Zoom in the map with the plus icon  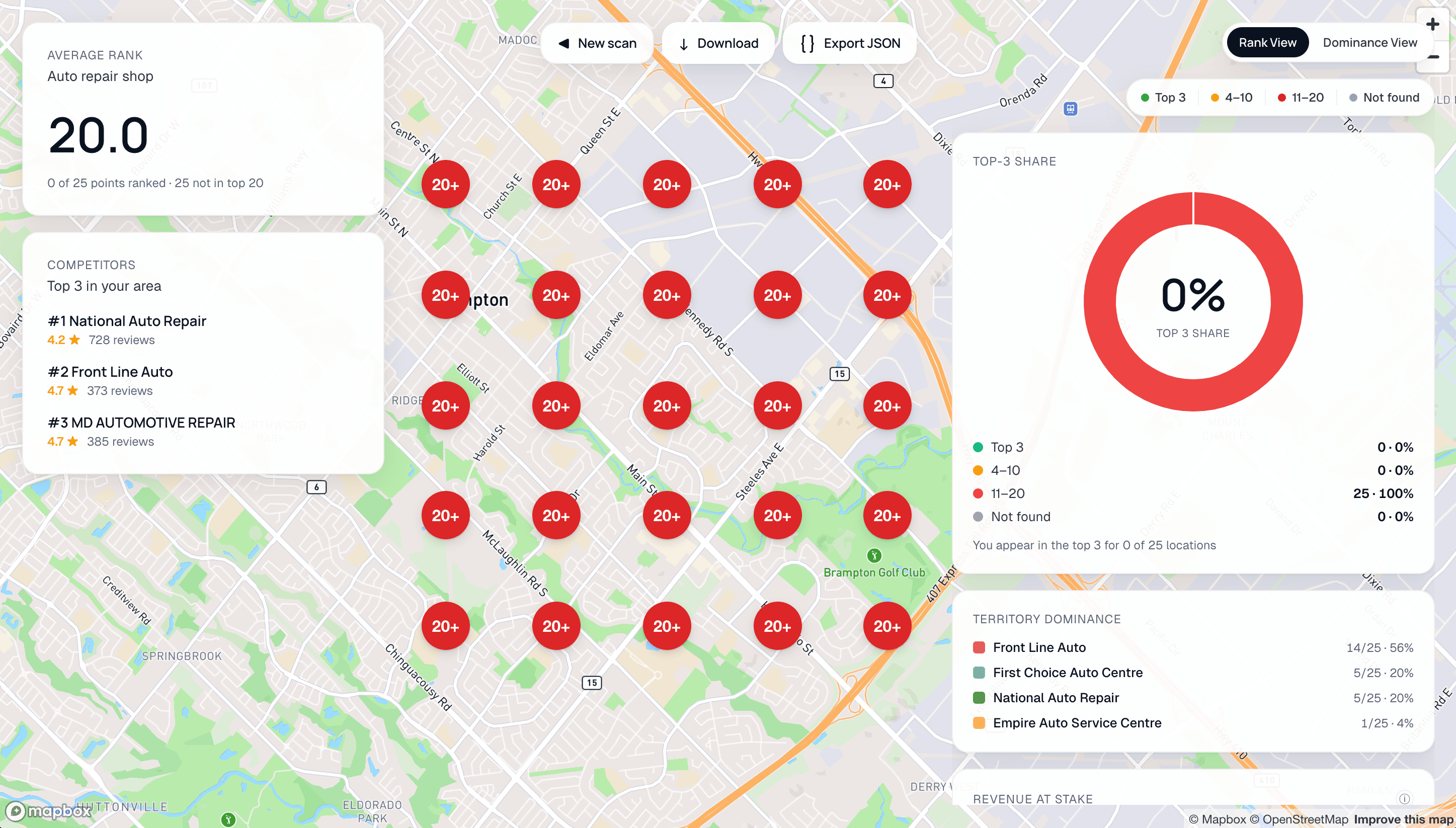click(1433, 25)
